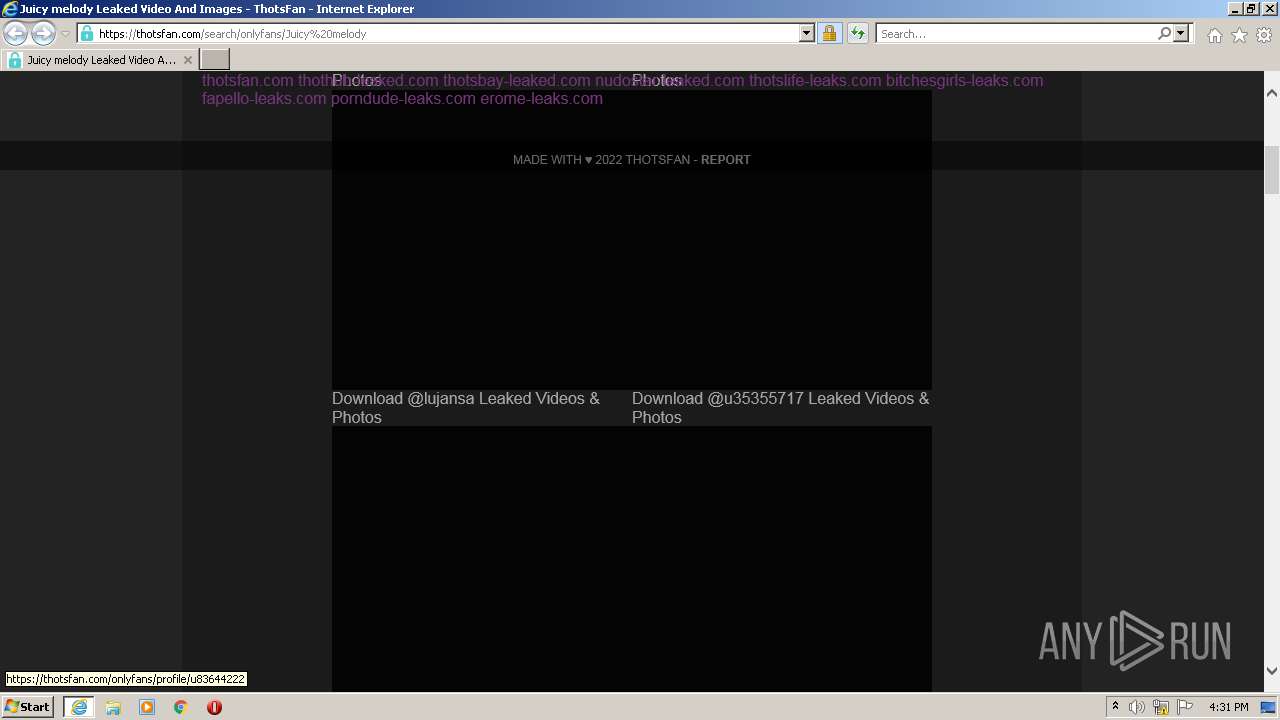Expand the address bar autocomplete dropdown
Image resolution: width=1280 pixels, height=720 pixels.
tap(807, 33)
